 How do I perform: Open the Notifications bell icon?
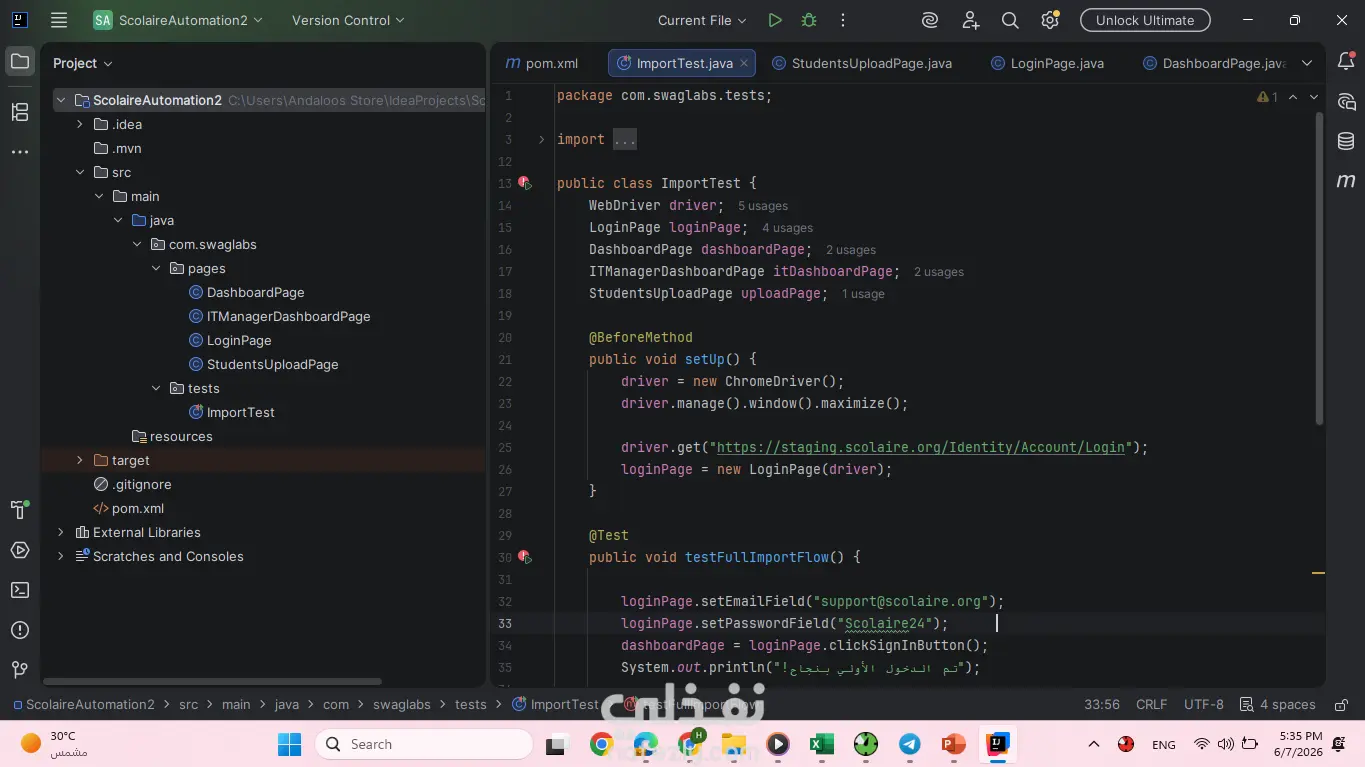[x=1346, y=62]
